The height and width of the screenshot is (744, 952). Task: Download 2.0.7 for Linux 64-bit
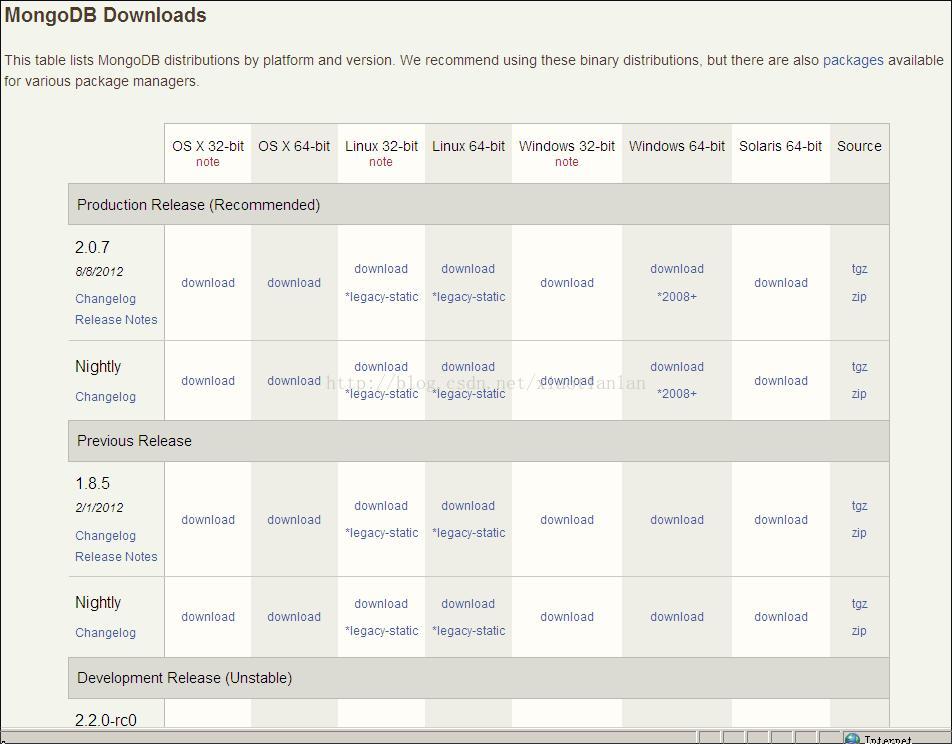tap(468, 269)
